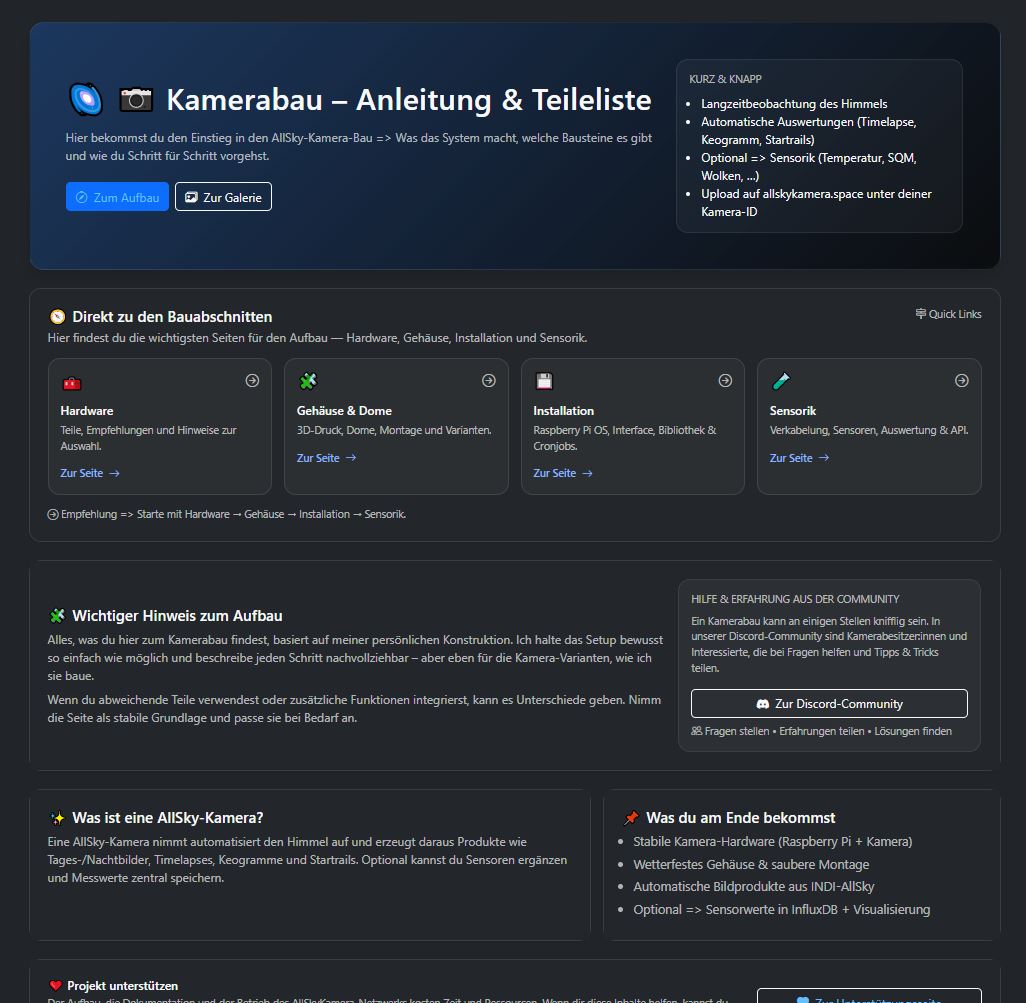1026x1003 pixels.
Task: Open the Hardware card via its circular arrow
Action: (x=252, y=380)
